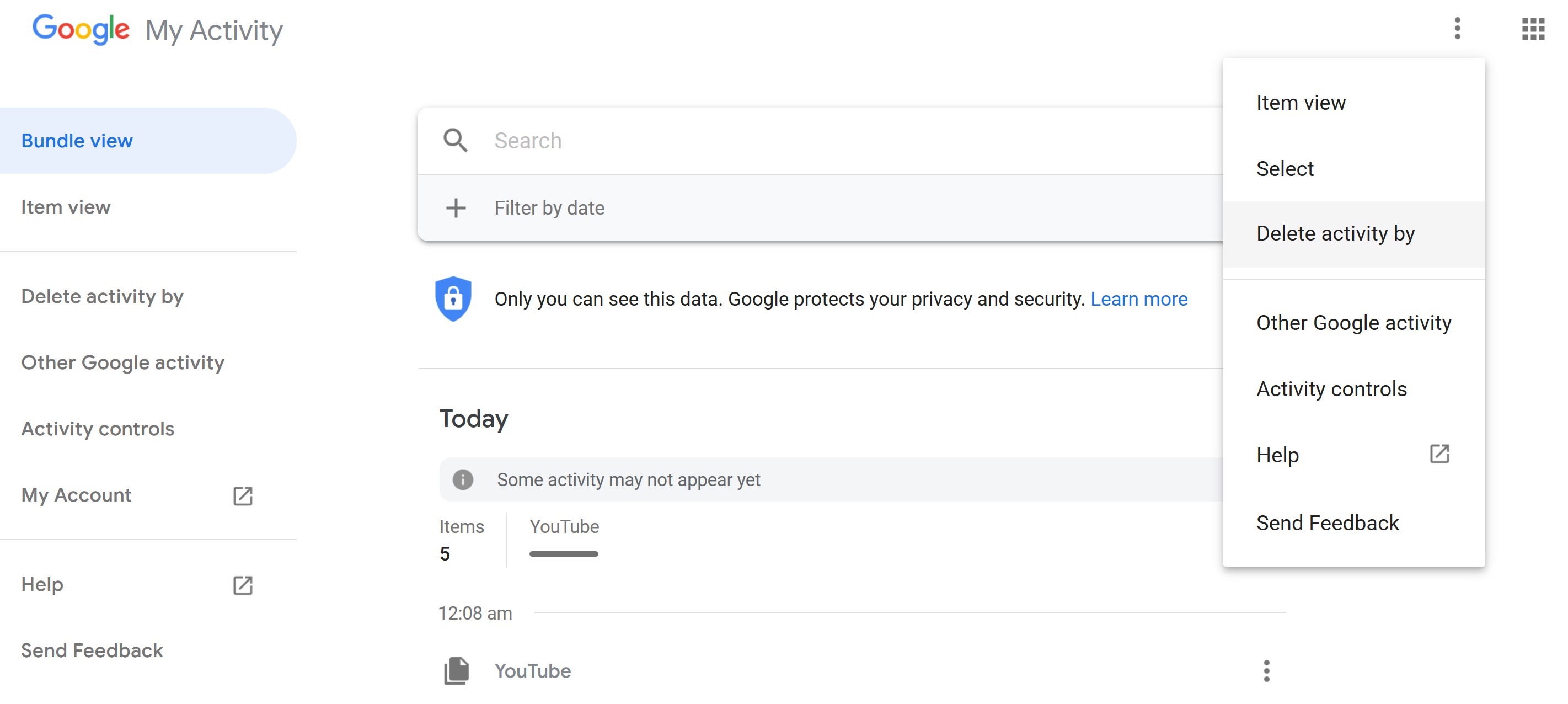1568x704 pixels.
Task: Click the plus icon to filter by date
Action: pyautogui.click(x=453, y=207)
